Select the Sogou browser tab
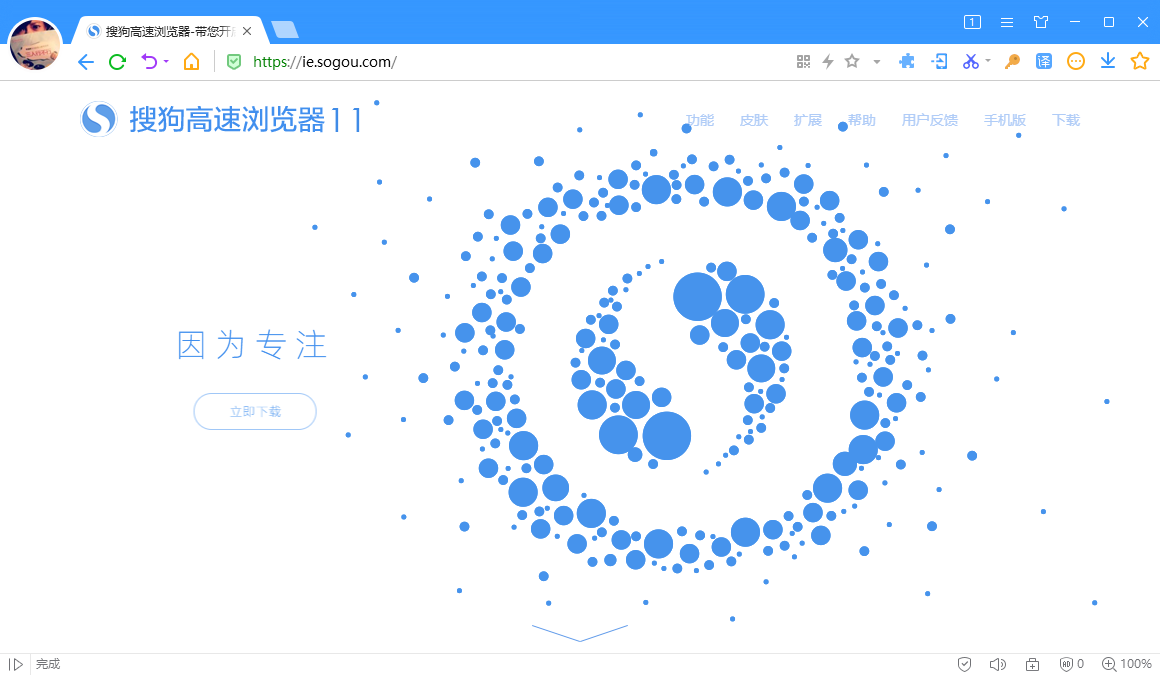 pos(168,31)
